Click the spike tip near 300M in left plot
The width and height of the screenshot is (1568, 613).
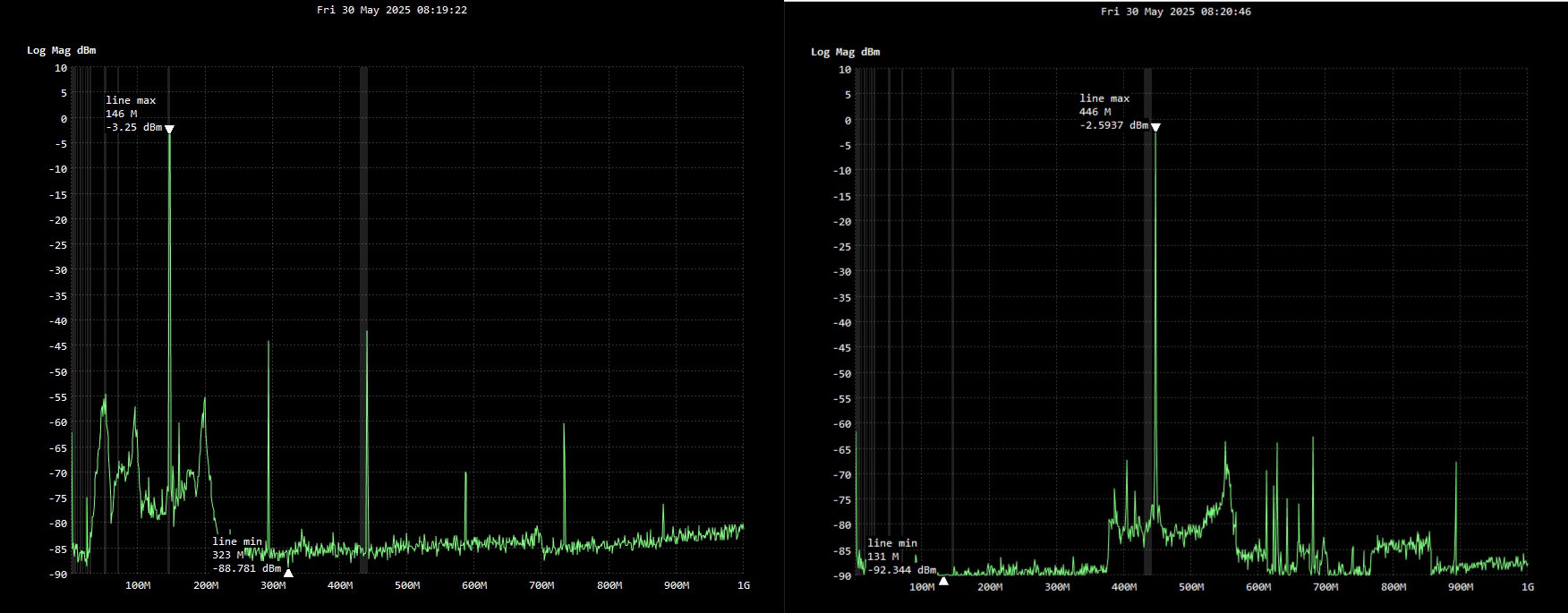point(268,342)
